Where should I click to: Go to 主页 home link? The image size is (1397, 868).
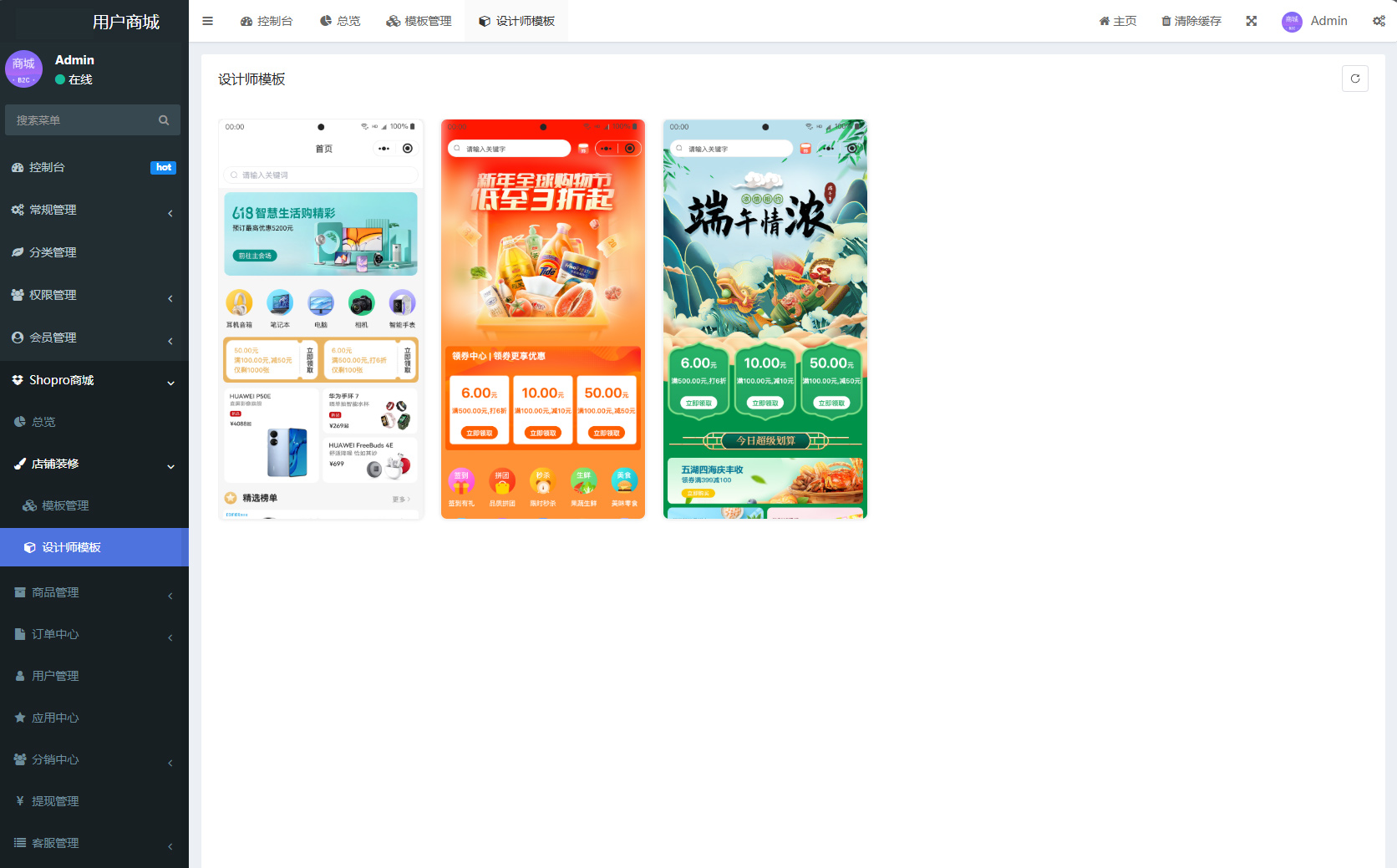tap(1117, 21)
